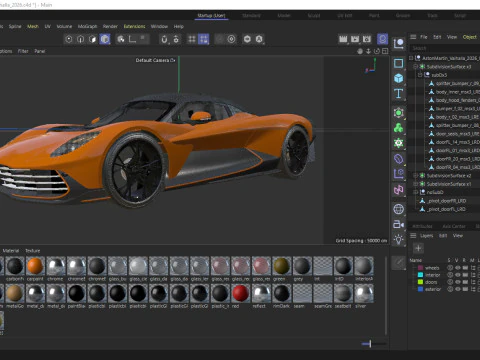The width and height of the screenshot is (480, 360).
Task: Select the Polygons mode icon
Action: pos(93,39)
